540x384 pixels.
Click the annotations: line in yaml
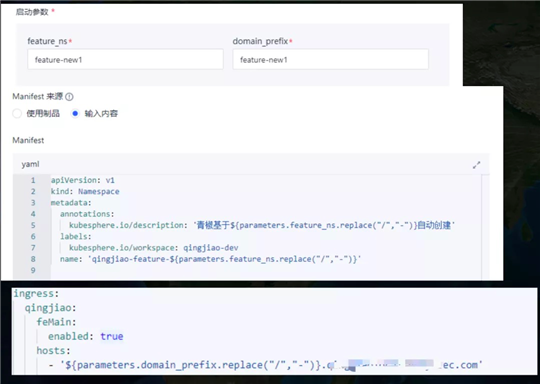pos(87,214)
